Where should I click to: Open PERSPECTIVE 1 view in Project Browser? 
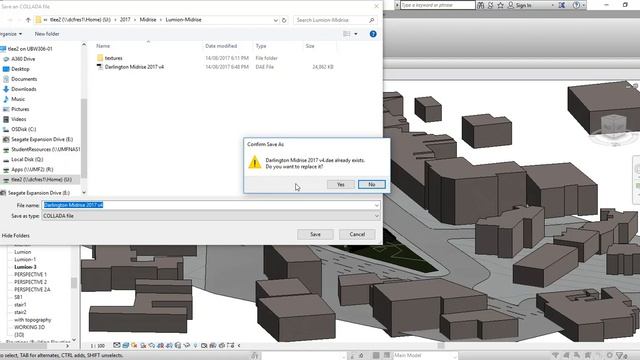coord(30,274)
